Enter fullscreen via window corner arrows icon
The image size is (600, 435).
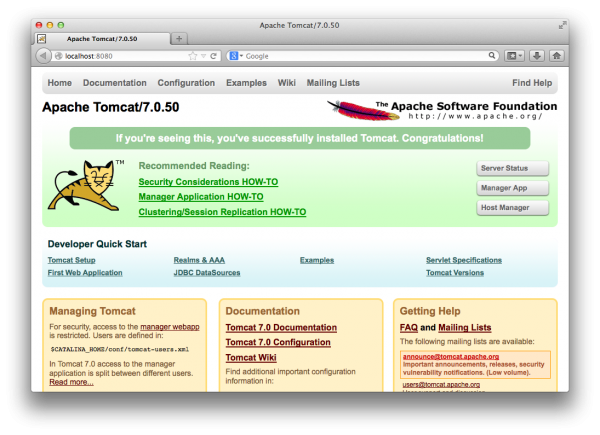point(562,25)
